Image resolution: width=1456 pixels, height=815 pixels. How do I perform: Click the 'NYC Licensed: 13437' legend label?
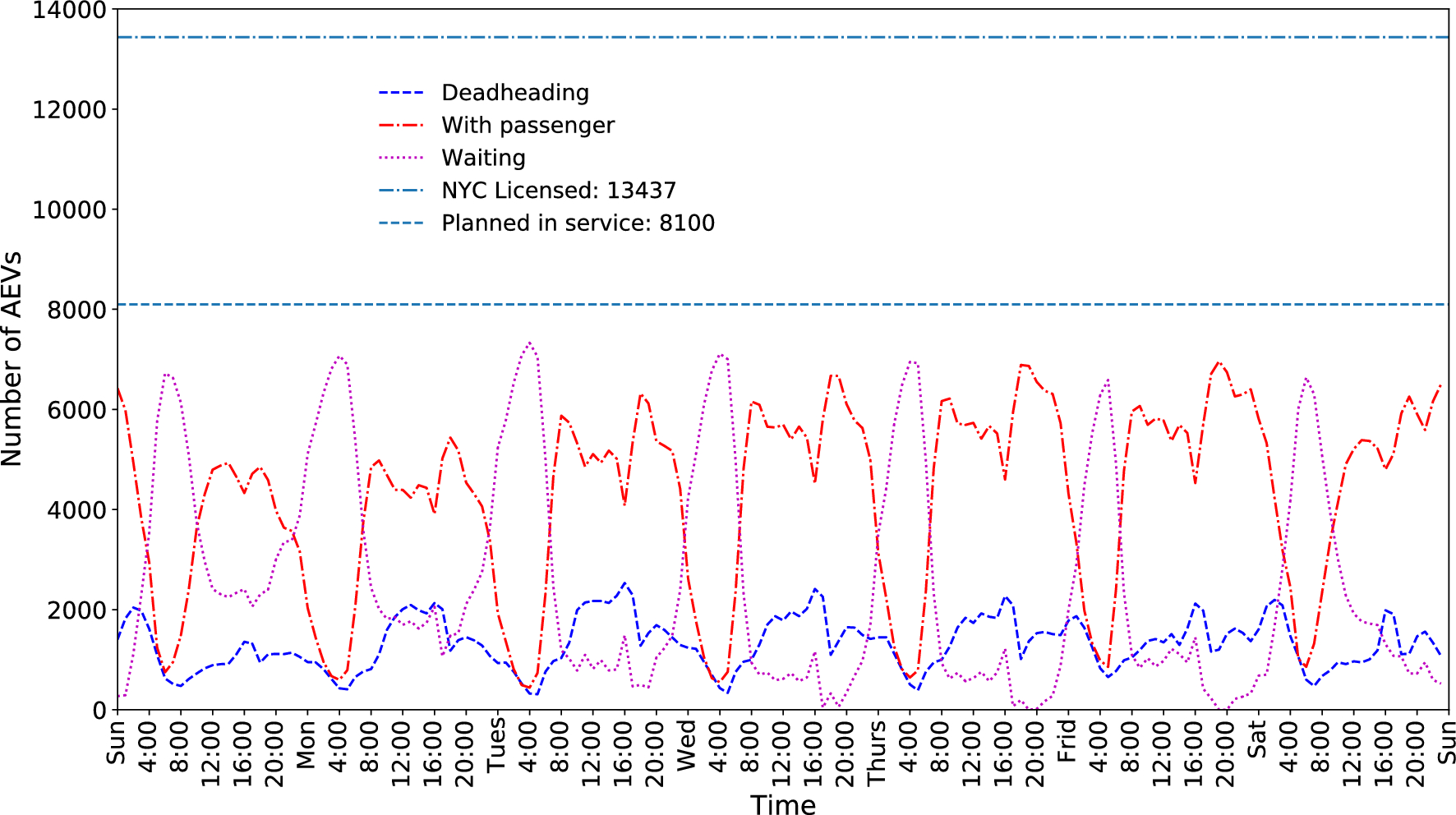pos(559,191)
